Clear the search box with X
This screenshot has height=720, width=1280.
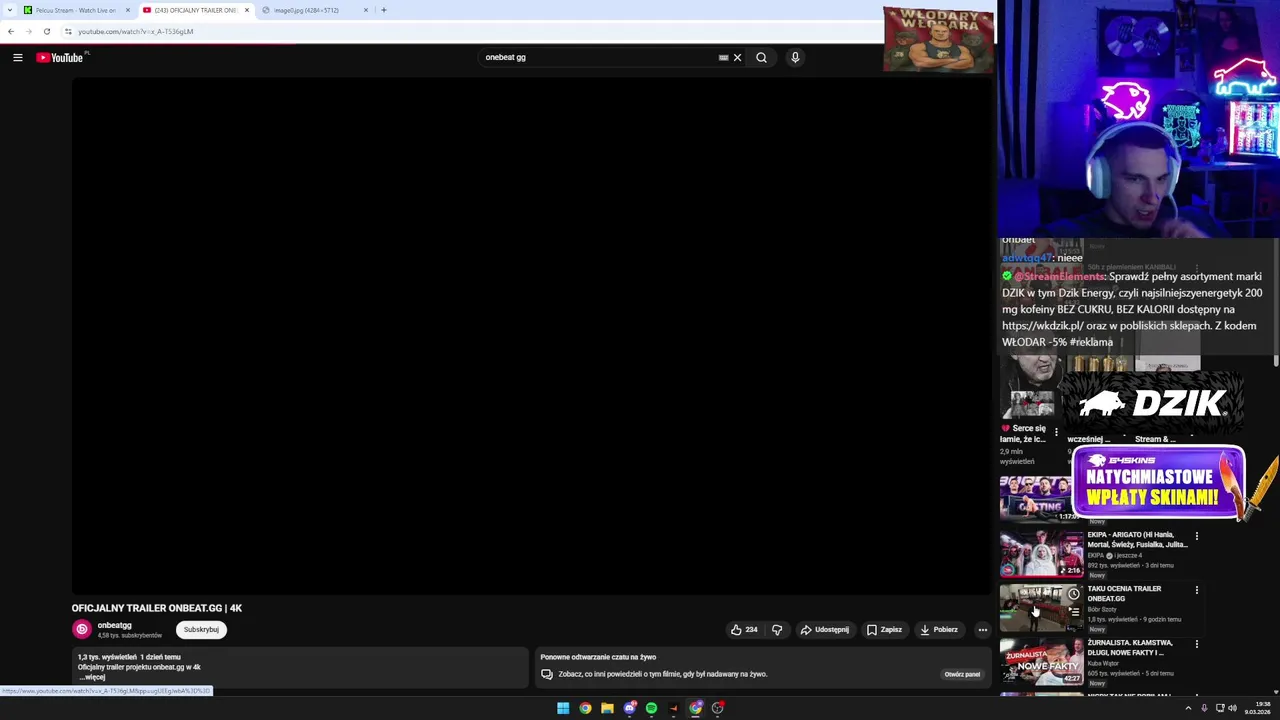[737, 57]
